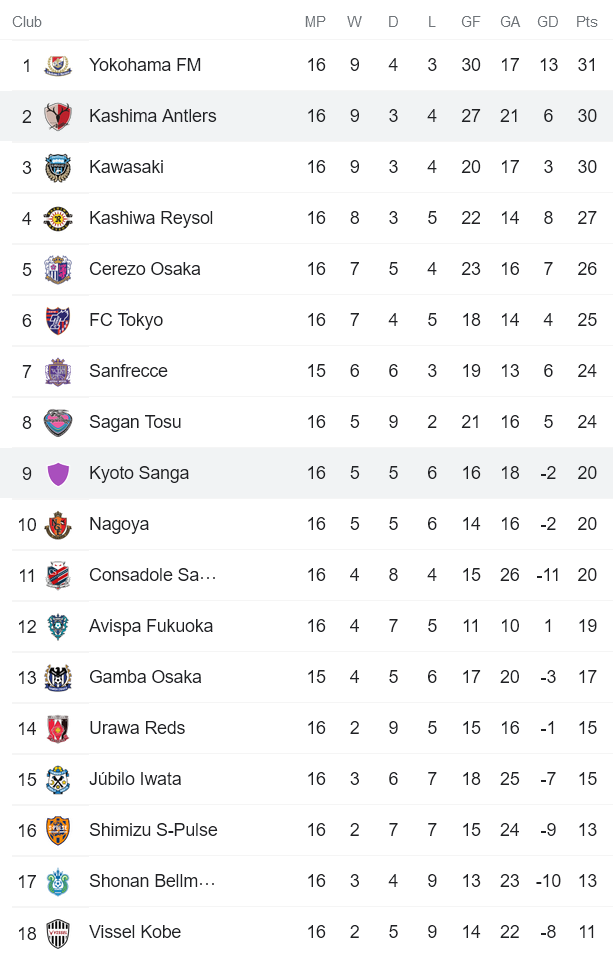Click the Yokohama FM club crest
Screen dimensions: 613x965
tap(58, 64)
